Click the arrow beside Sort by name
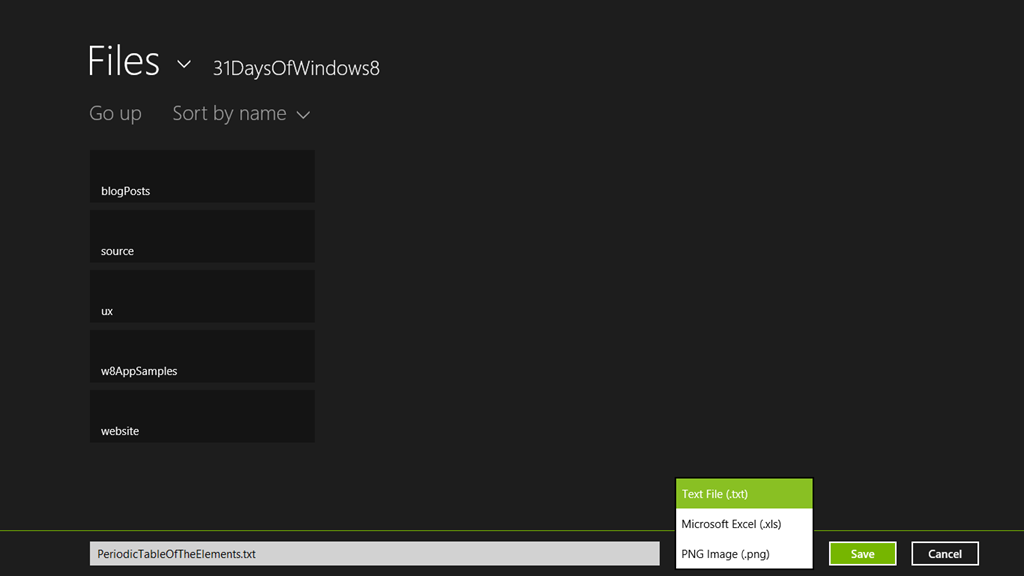The height and width of the screenshot is (576, 1024). (x=303, y=115)
